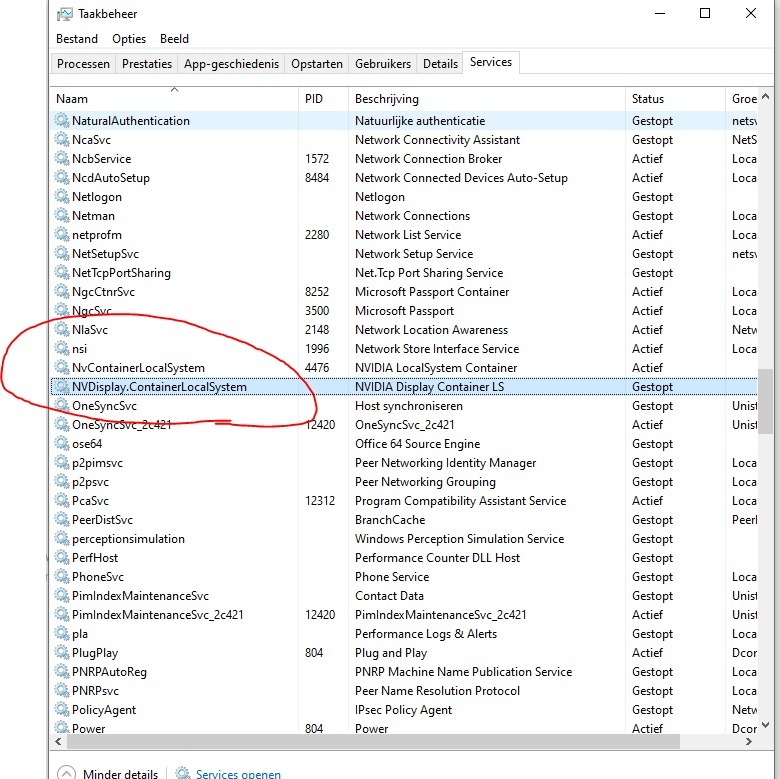
Task: Click vertical scrollbar down arrow
Action: click(x=766, y=725)
